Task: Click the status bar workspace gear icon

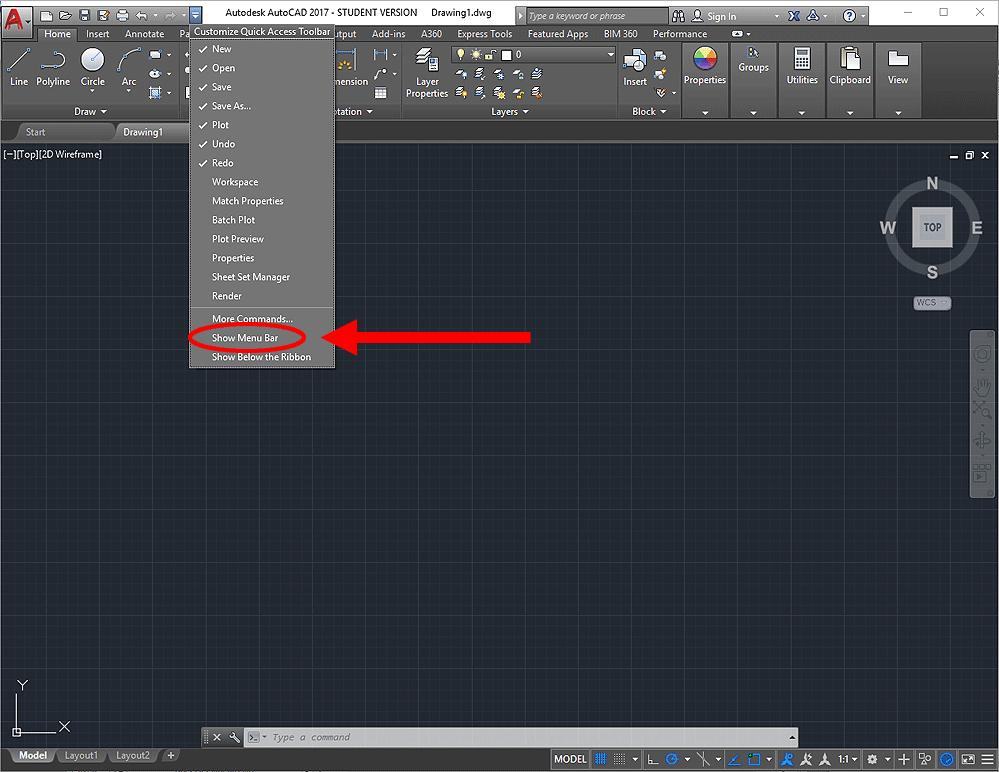Action: (872, 759)
